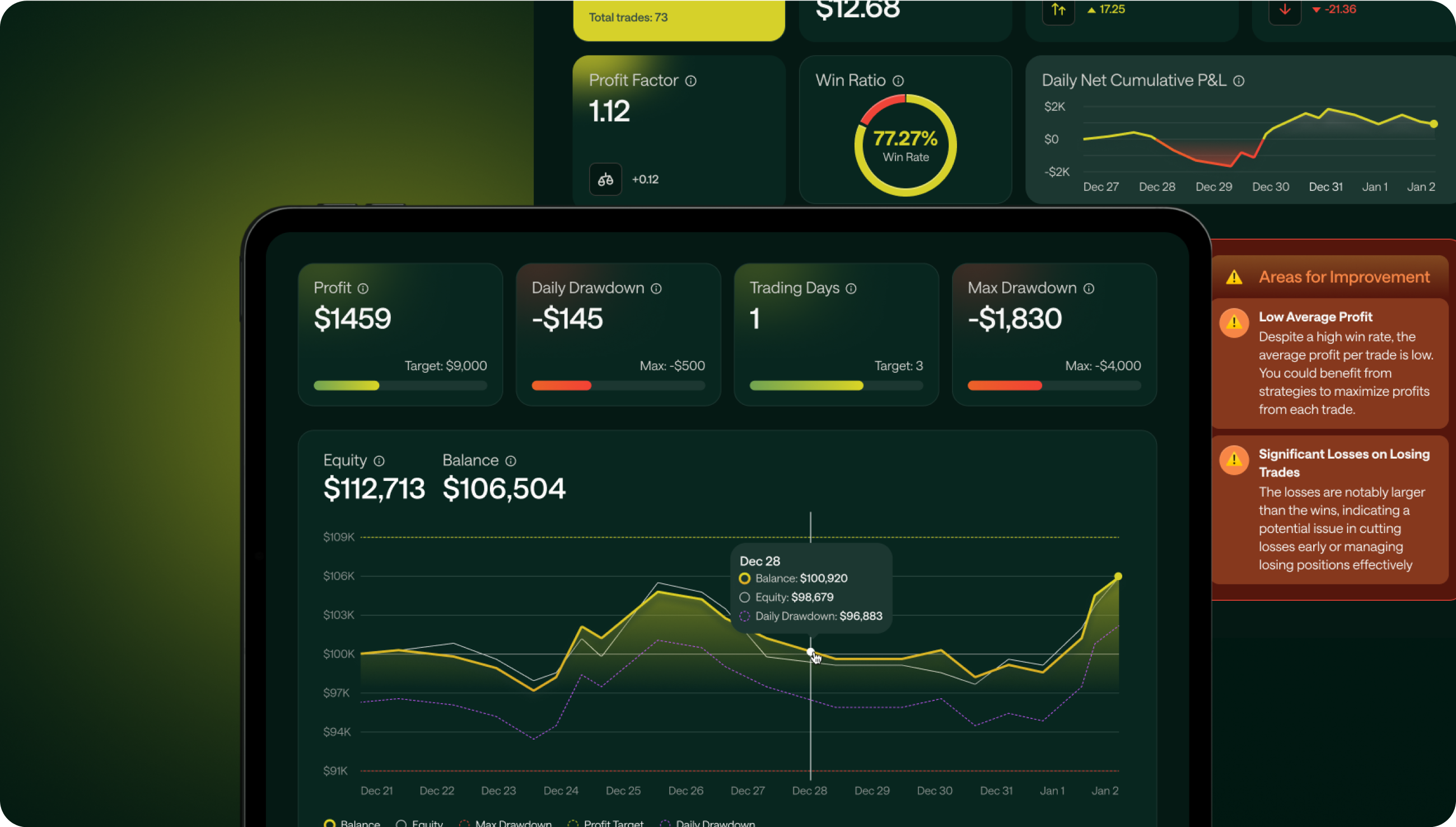Screen dimensions: 1456x827
Task: Click the balance scale icon button
Action: 605,180
